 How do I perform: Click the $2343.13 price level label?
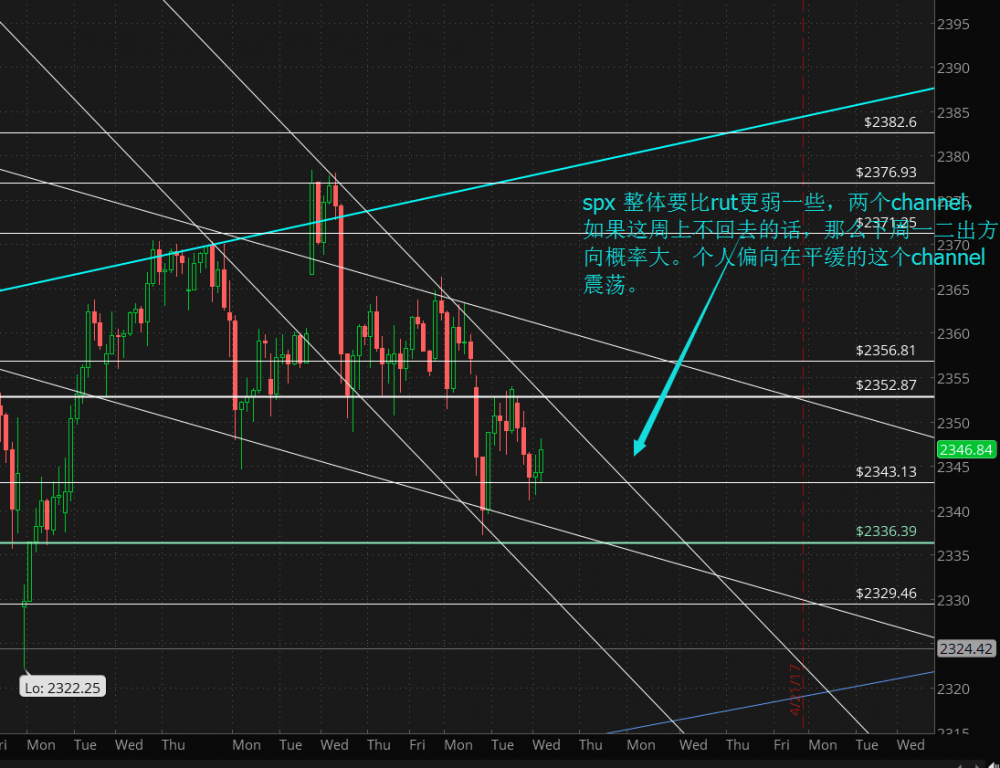[x=886, y=471]
